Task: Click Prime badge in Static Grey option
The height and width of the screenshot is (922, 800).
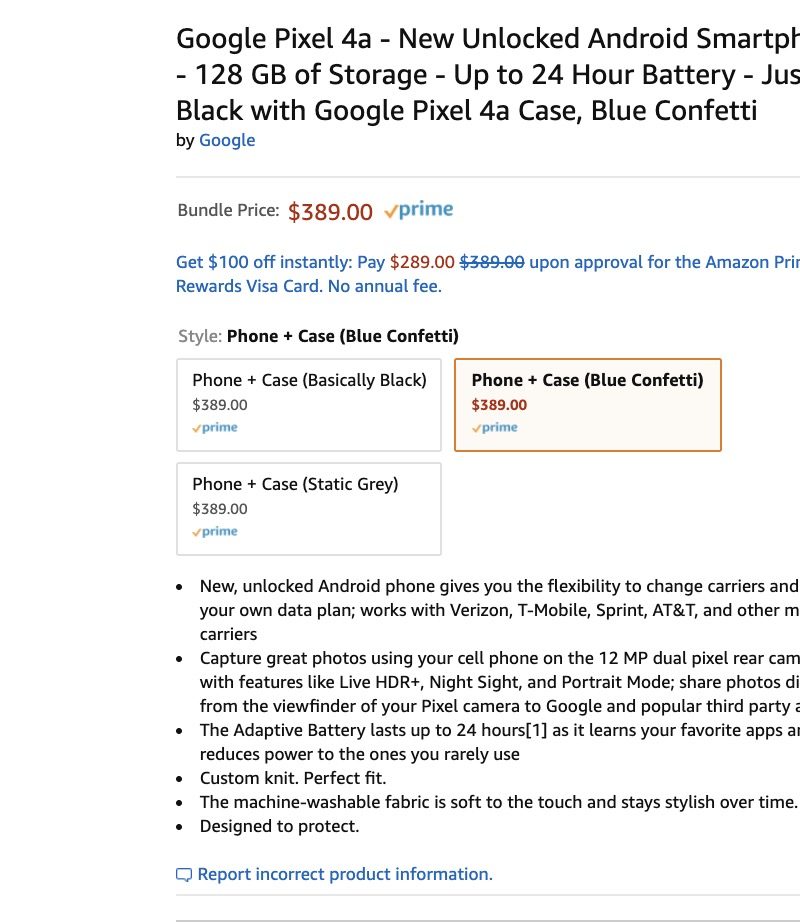Action: point(215,532)
